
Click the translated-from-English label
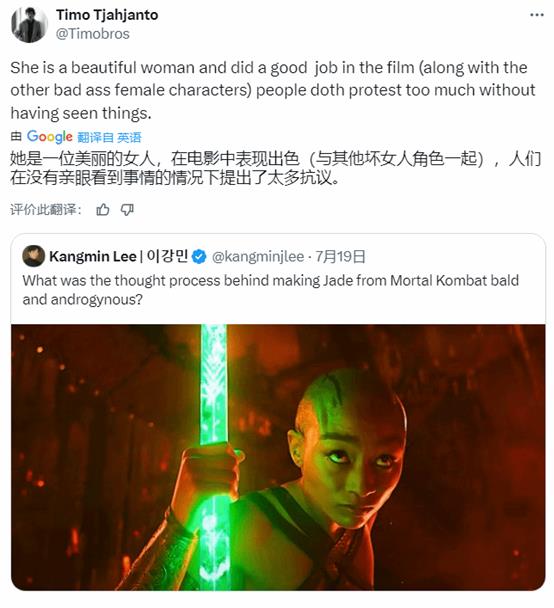109,137
